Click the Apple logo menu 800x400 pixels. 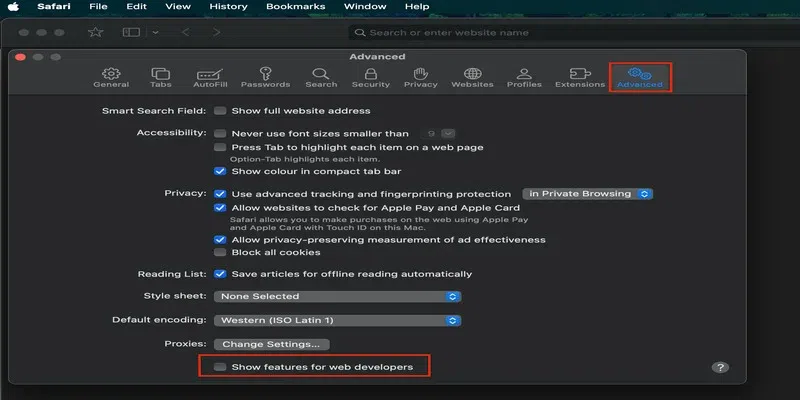[13, 7]
